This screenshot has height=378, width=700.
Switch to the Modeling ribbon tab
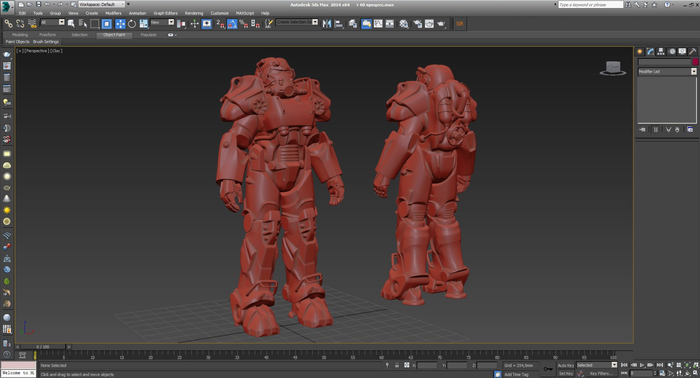pos(20,34)
